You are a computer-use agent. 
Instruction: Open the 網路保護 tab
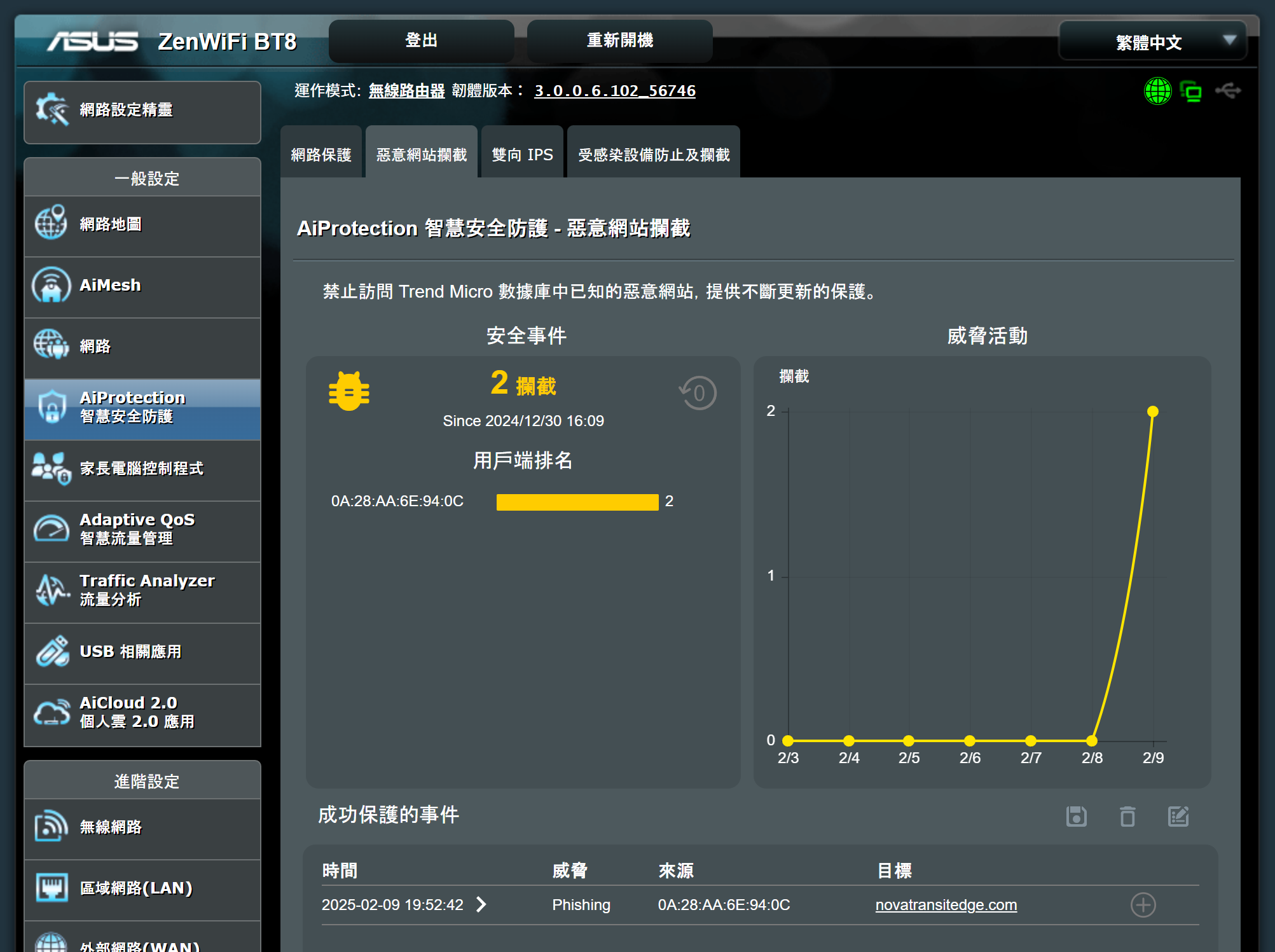(x=321, y=155)
